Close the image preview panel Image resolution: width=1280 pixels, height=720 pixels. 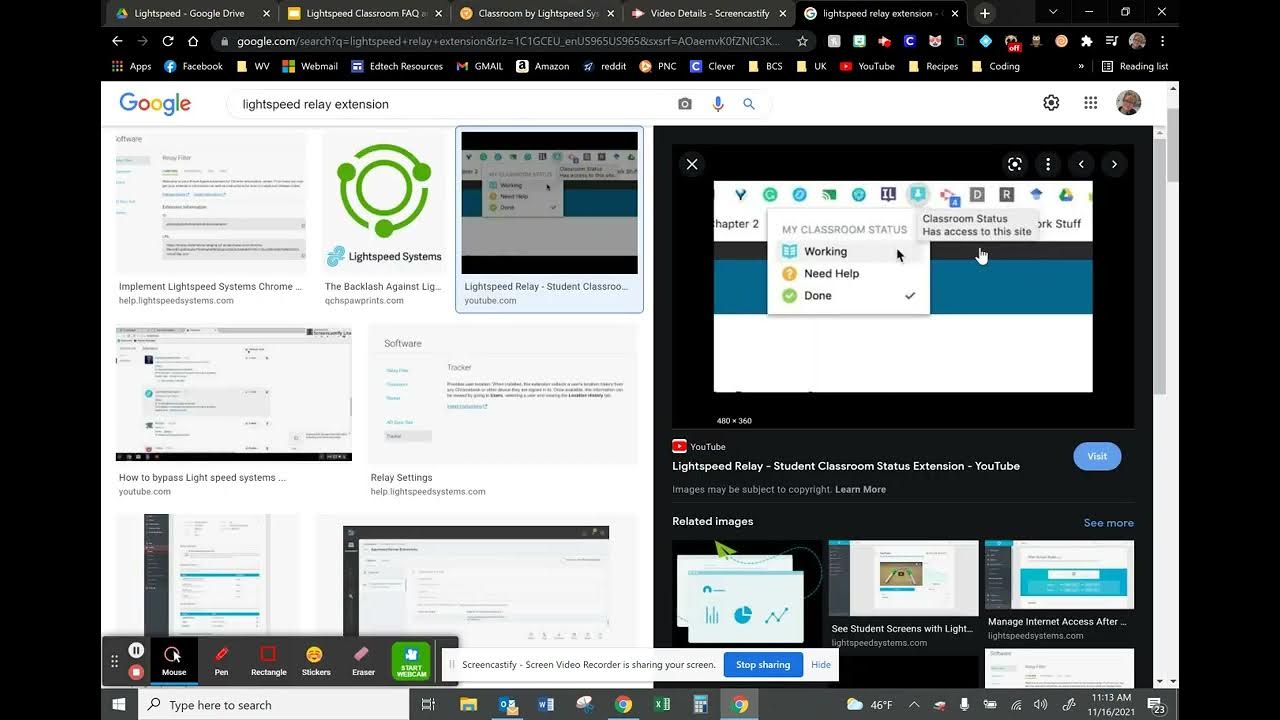692,164
